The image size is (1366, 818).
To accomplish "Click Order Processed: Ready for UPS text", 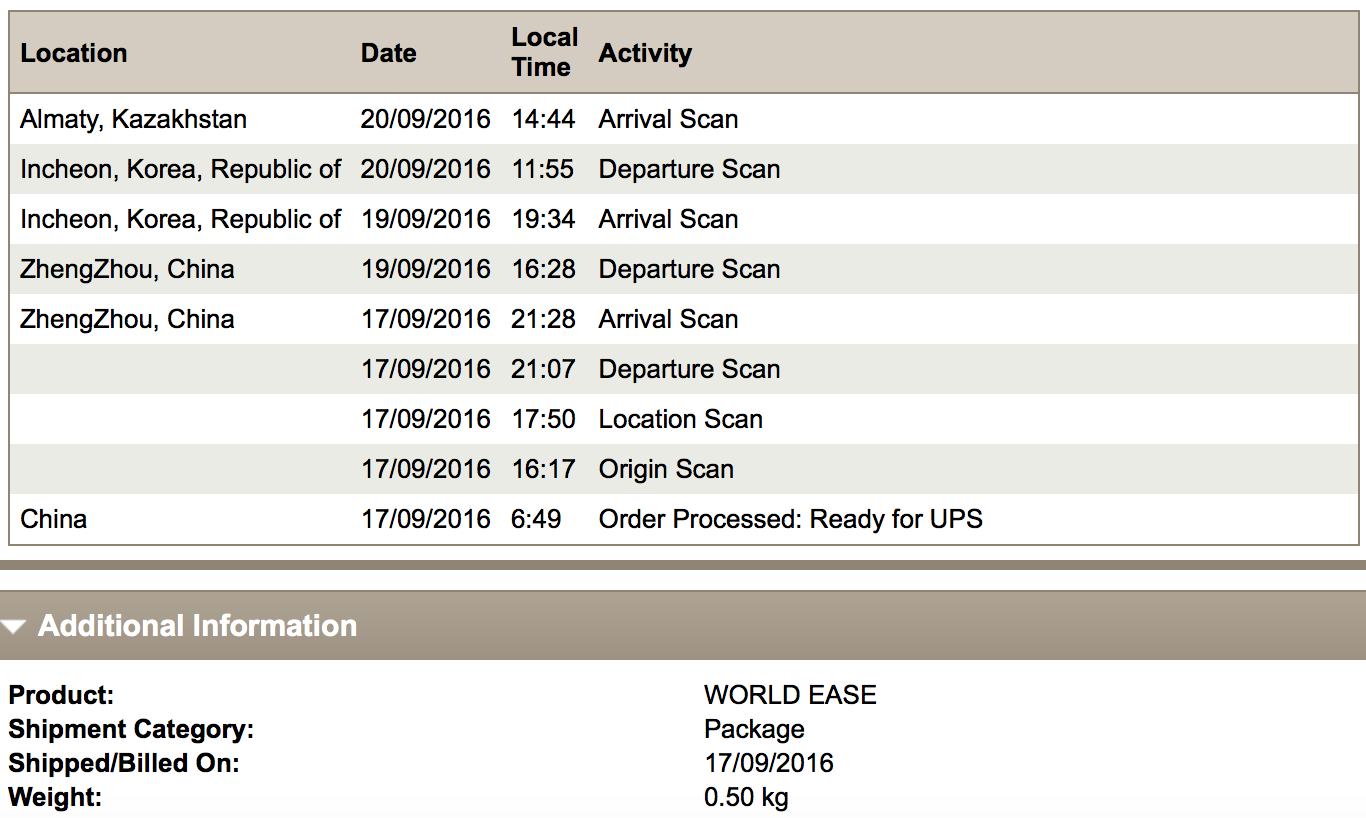I will (x=790, y=519).
